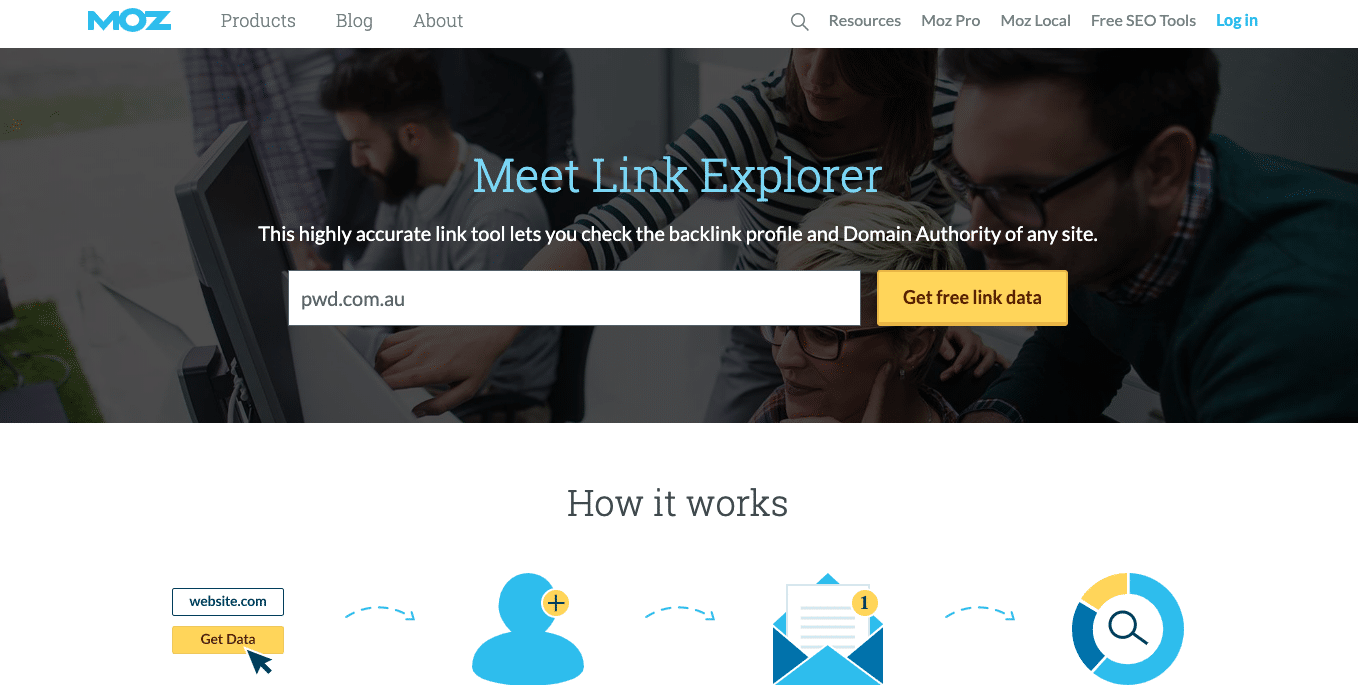This screenshot has height=685, width=1358.
Task: Open the About menu item
Action: point(438,21)
